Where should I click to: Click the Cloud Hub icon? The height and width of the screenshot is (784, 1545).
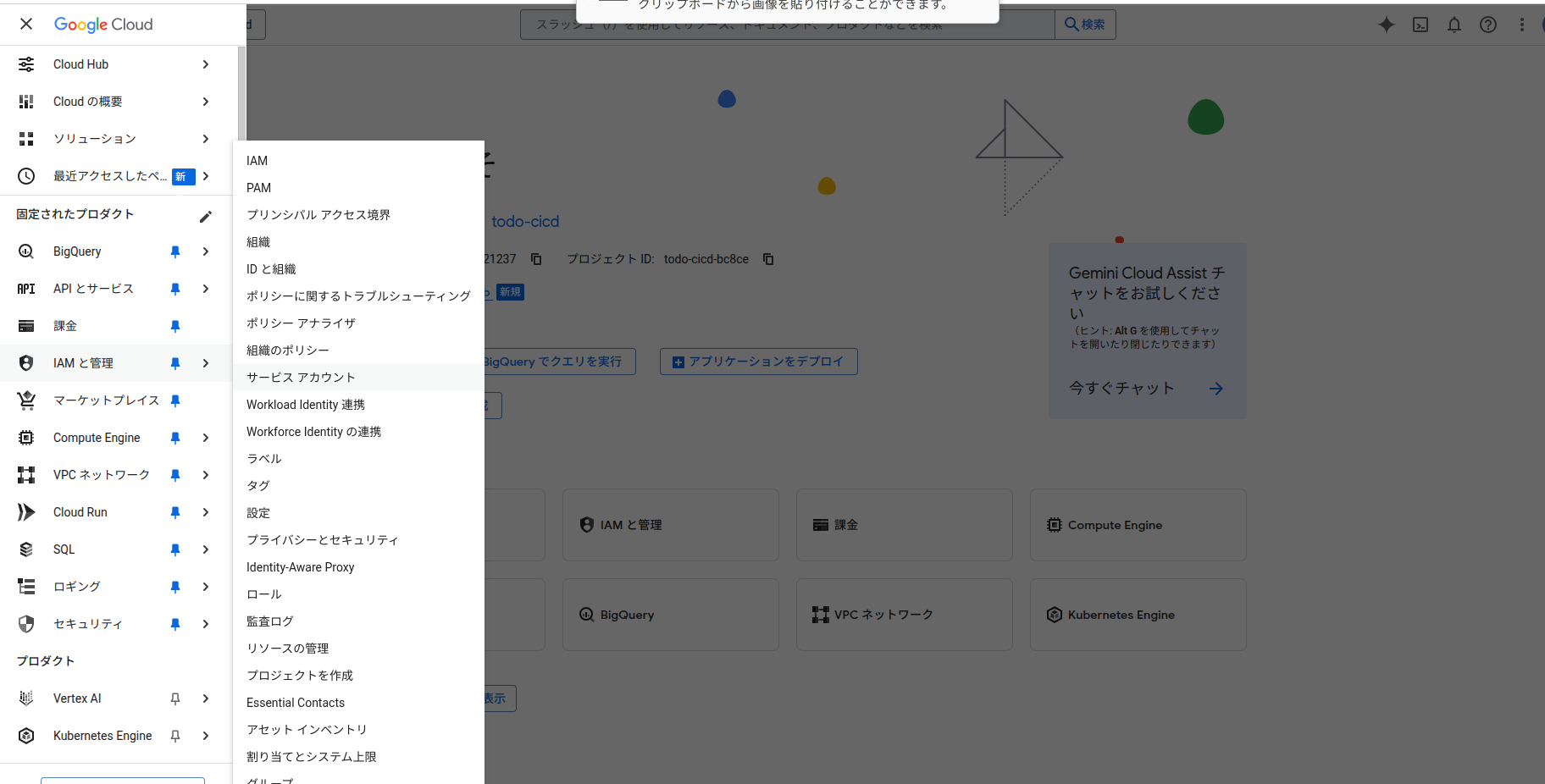[26, 64]
